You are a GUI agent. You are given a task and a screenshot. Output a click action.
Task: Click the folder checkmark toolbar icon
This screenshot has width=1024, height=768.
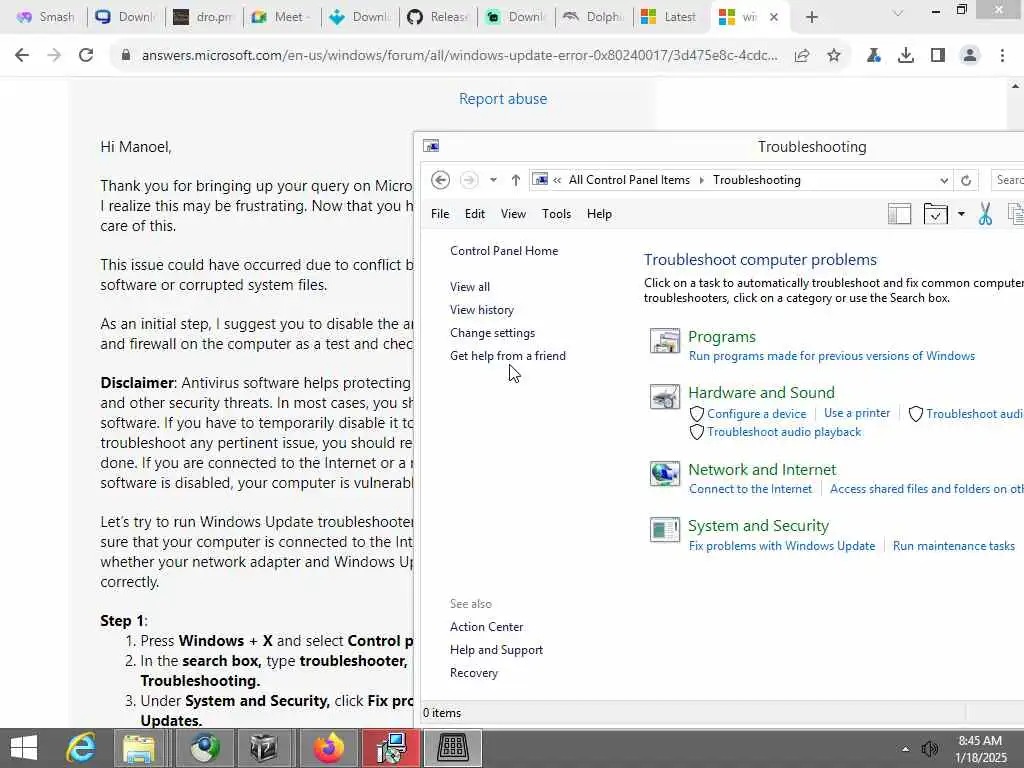[935, 214]
